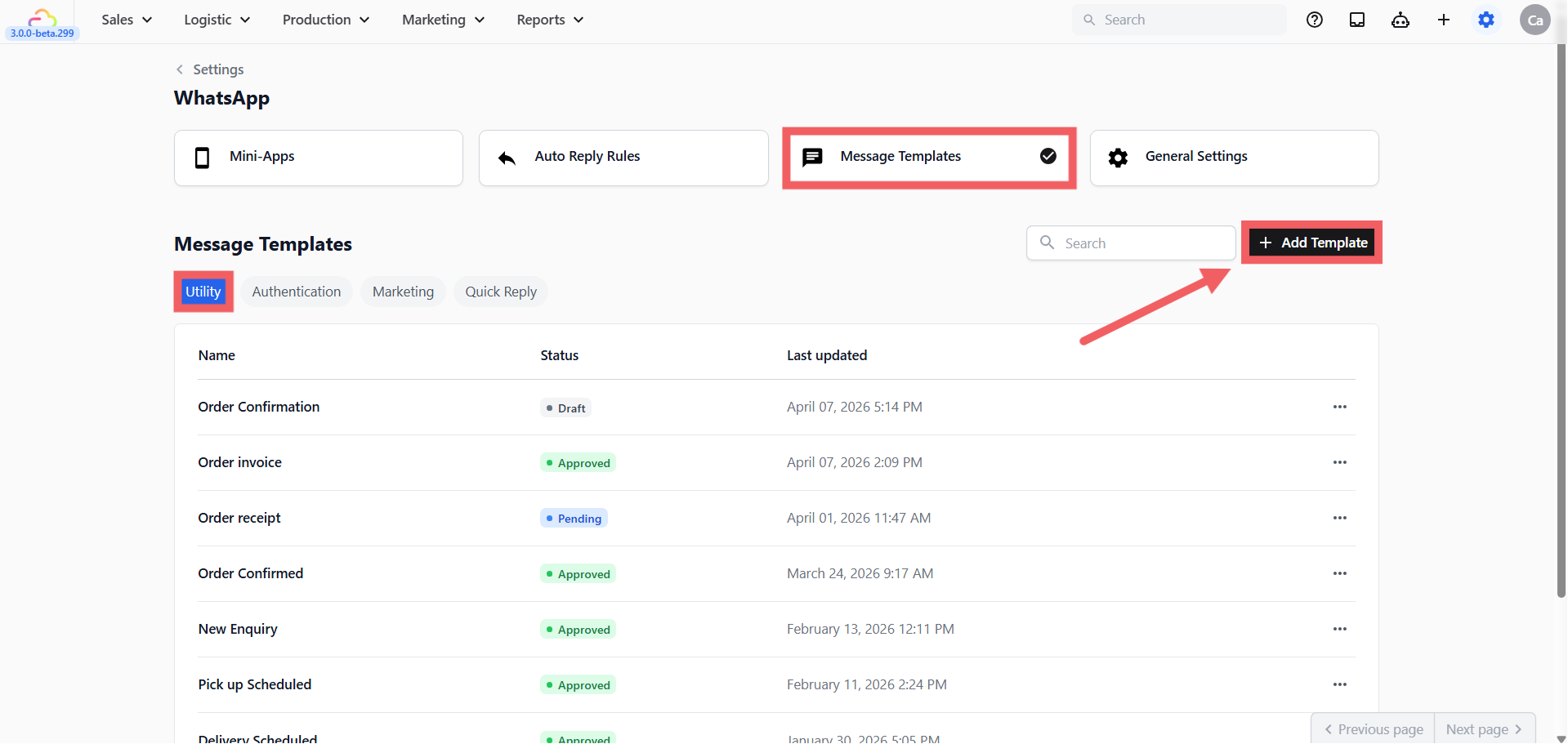The image size is (1568, 744).
Task: Open the help question-mark icon
Action: pos(1314,20)
